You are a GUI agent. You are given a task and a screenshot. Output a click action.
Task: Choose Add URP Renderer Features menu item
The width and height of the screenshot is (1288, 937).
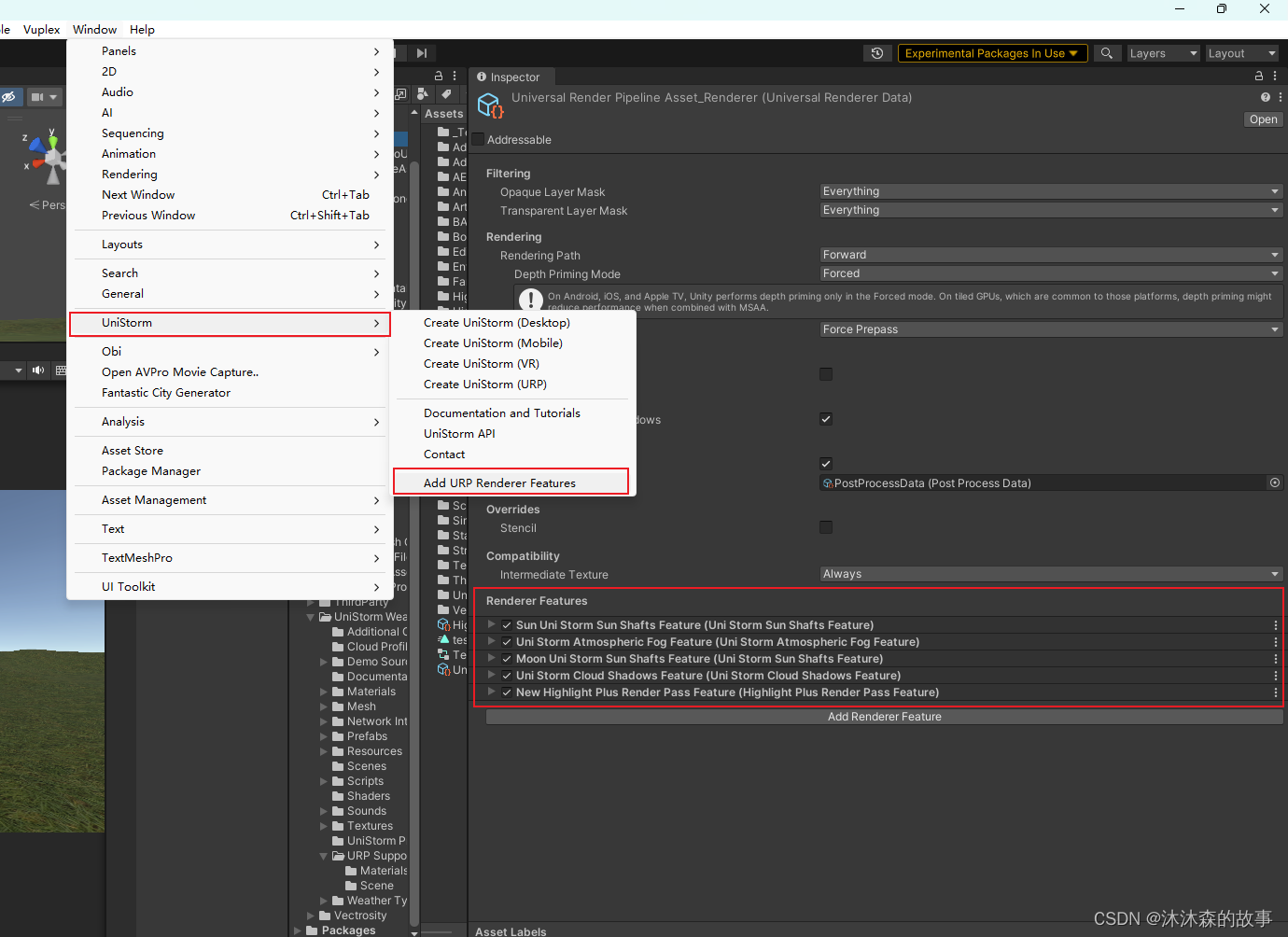(x=511, y=482)
